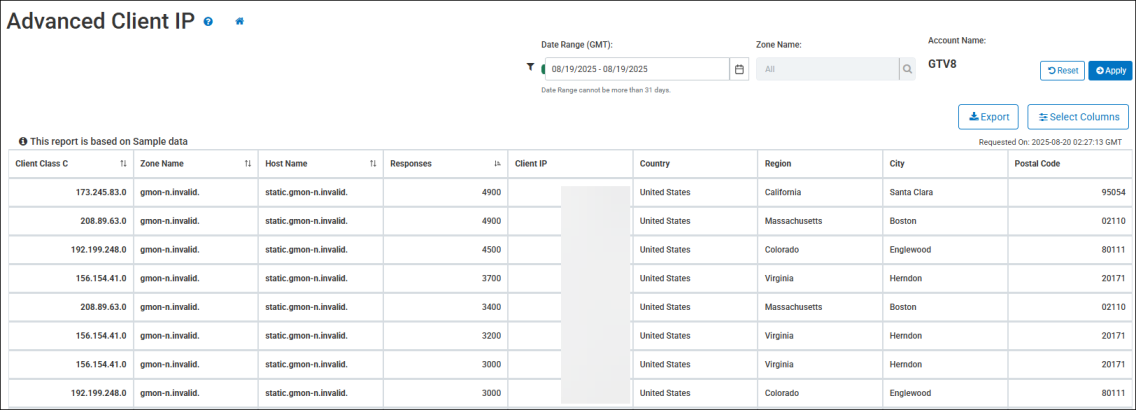This screenshot has width=1137, height=410.
Task: Sort by Zone Name column arrows
Action: tap(248, 163)
